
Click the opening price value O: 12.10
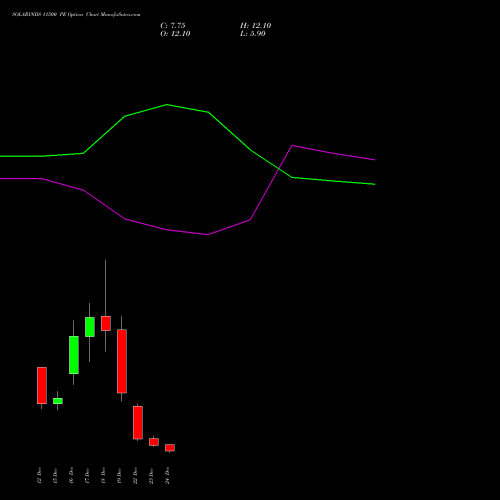[x=175, y=34]
